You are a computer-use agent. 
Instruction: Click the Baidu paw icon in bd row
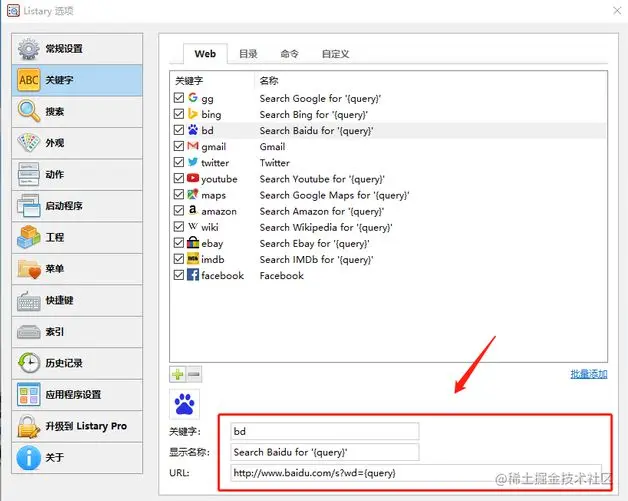point(193,130)
